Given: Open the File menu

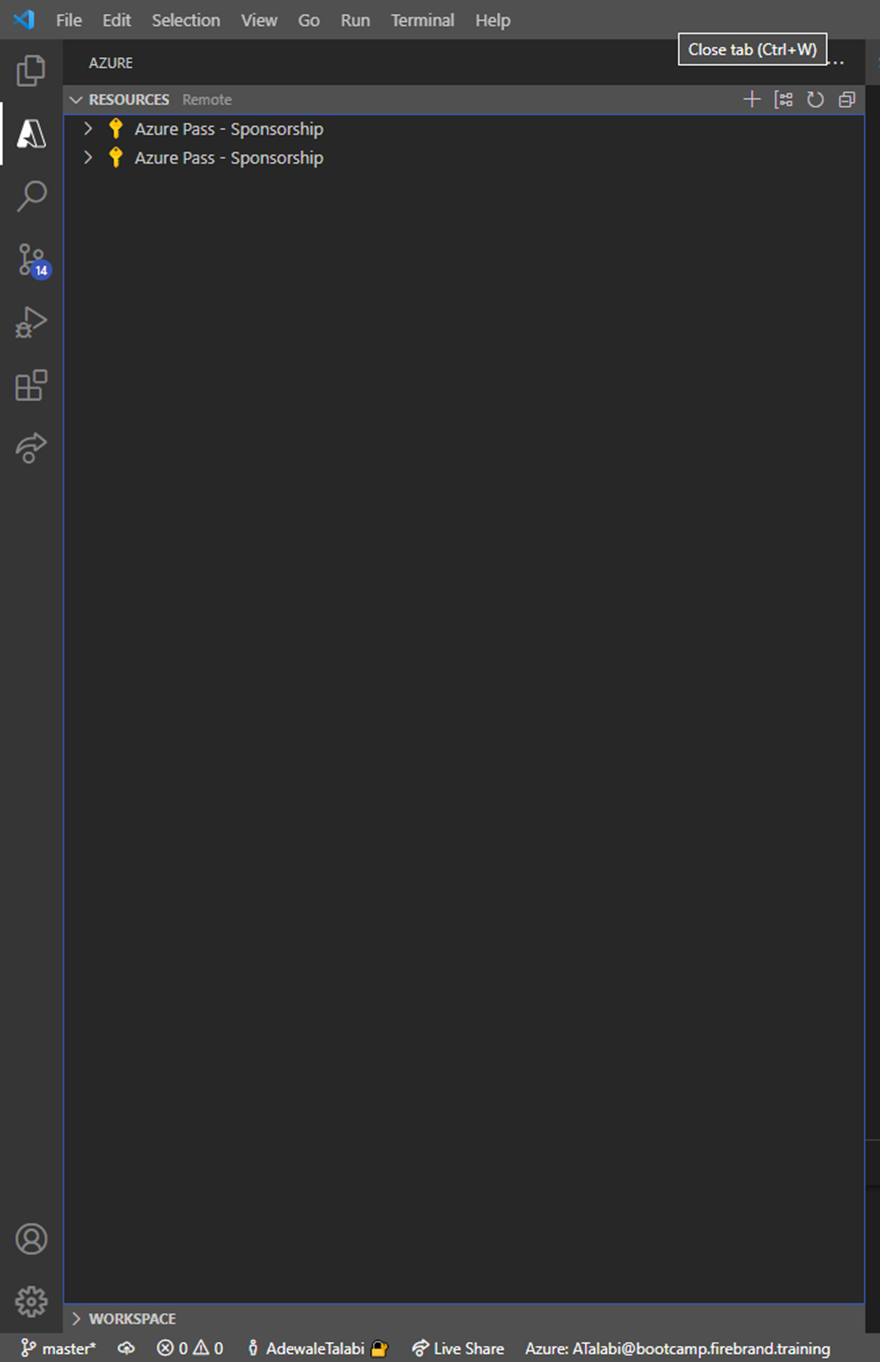Looking at the screenshot, I should [69, 20].
